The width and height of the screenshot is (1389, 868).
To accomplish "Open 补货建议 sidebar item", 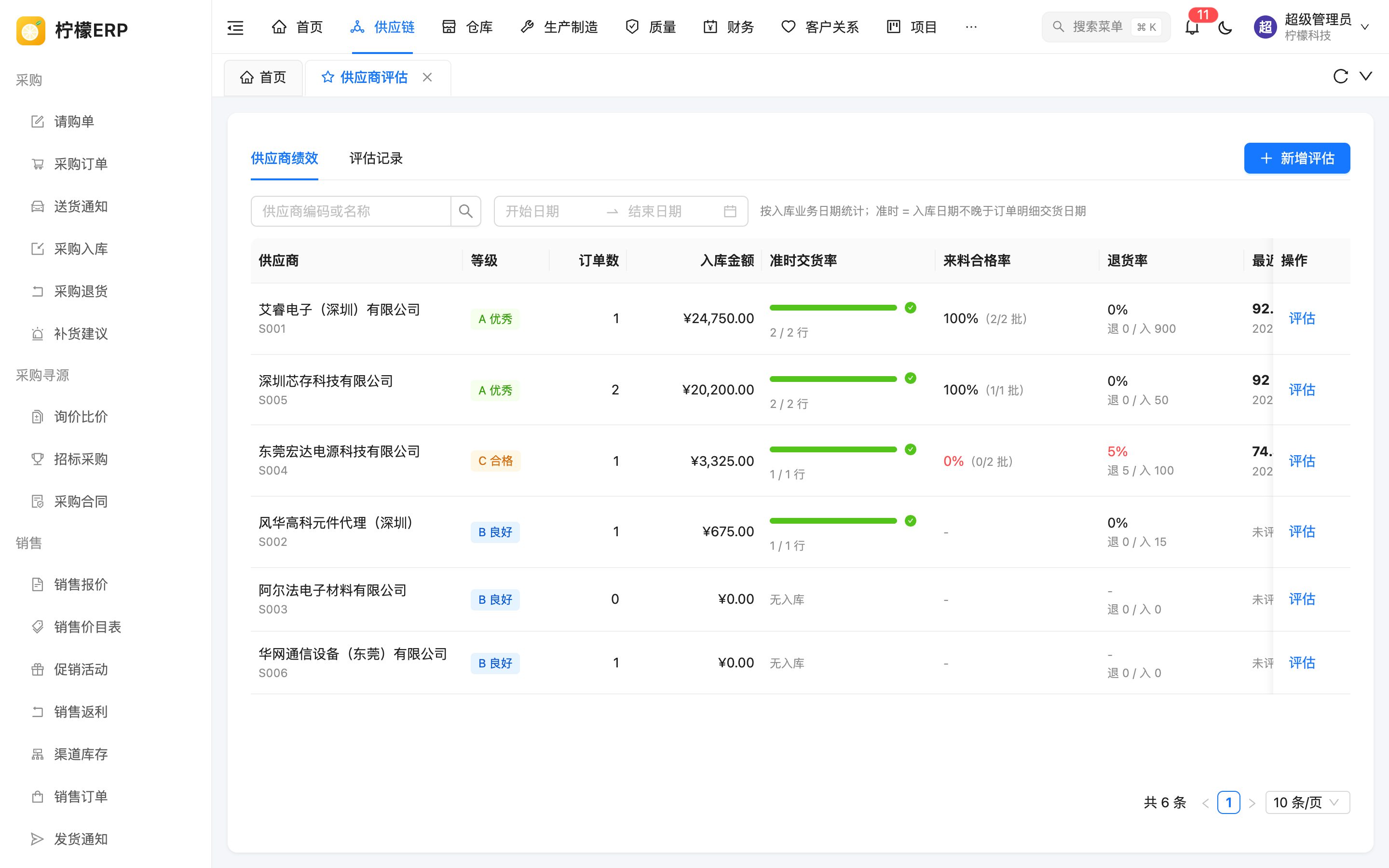I will [106, 334].
